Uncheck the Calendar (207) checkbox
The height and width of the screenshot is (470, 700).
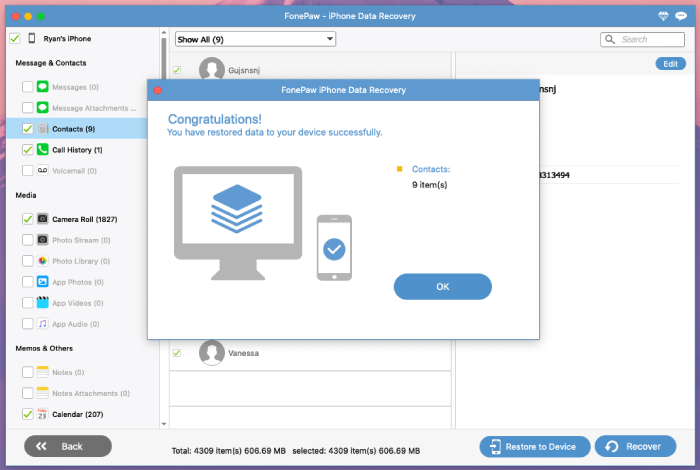click(x=28, y=414)
